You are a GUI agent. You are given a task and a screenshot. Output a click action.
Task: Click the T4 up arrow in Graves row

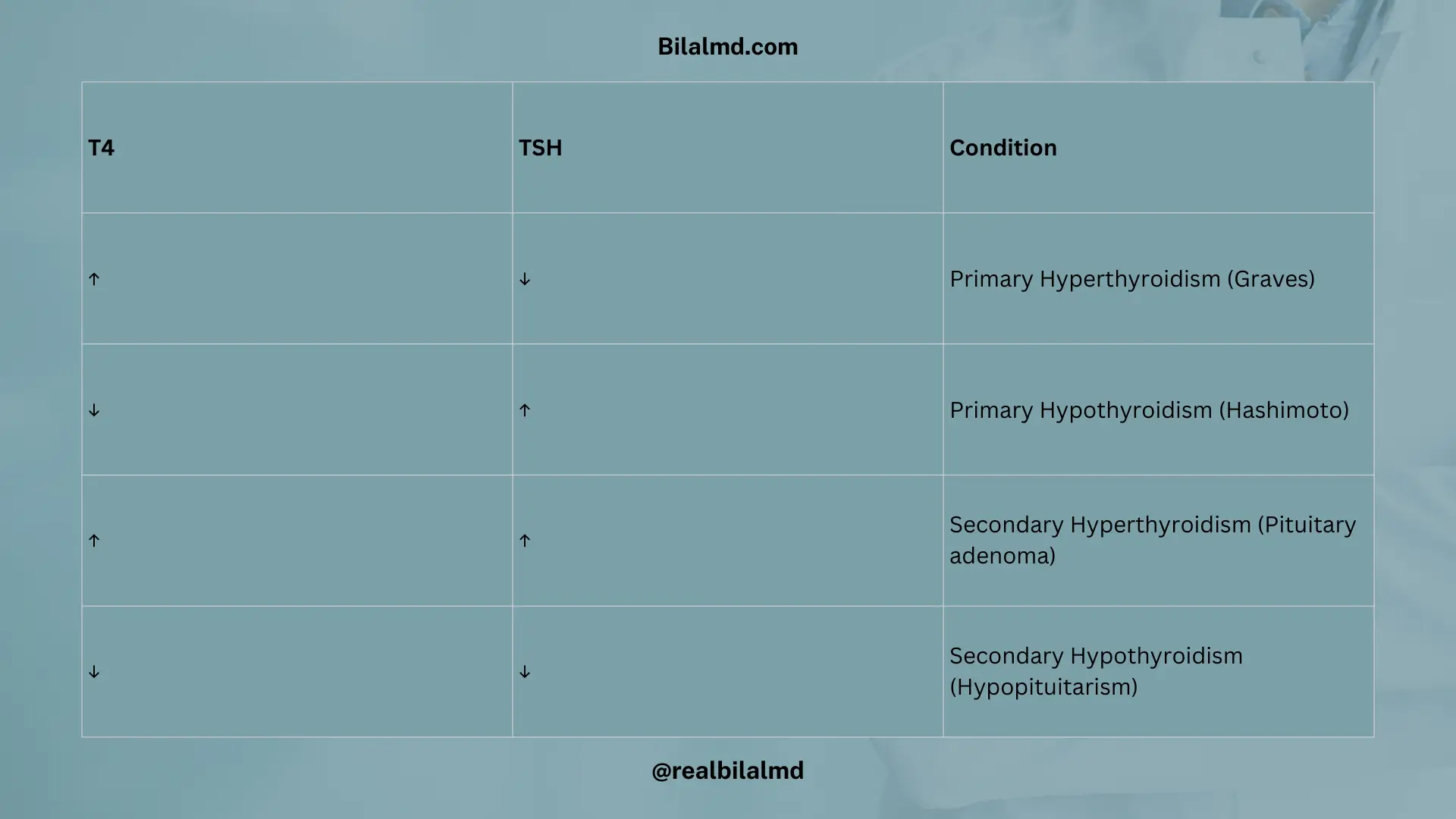pos(94,279)
